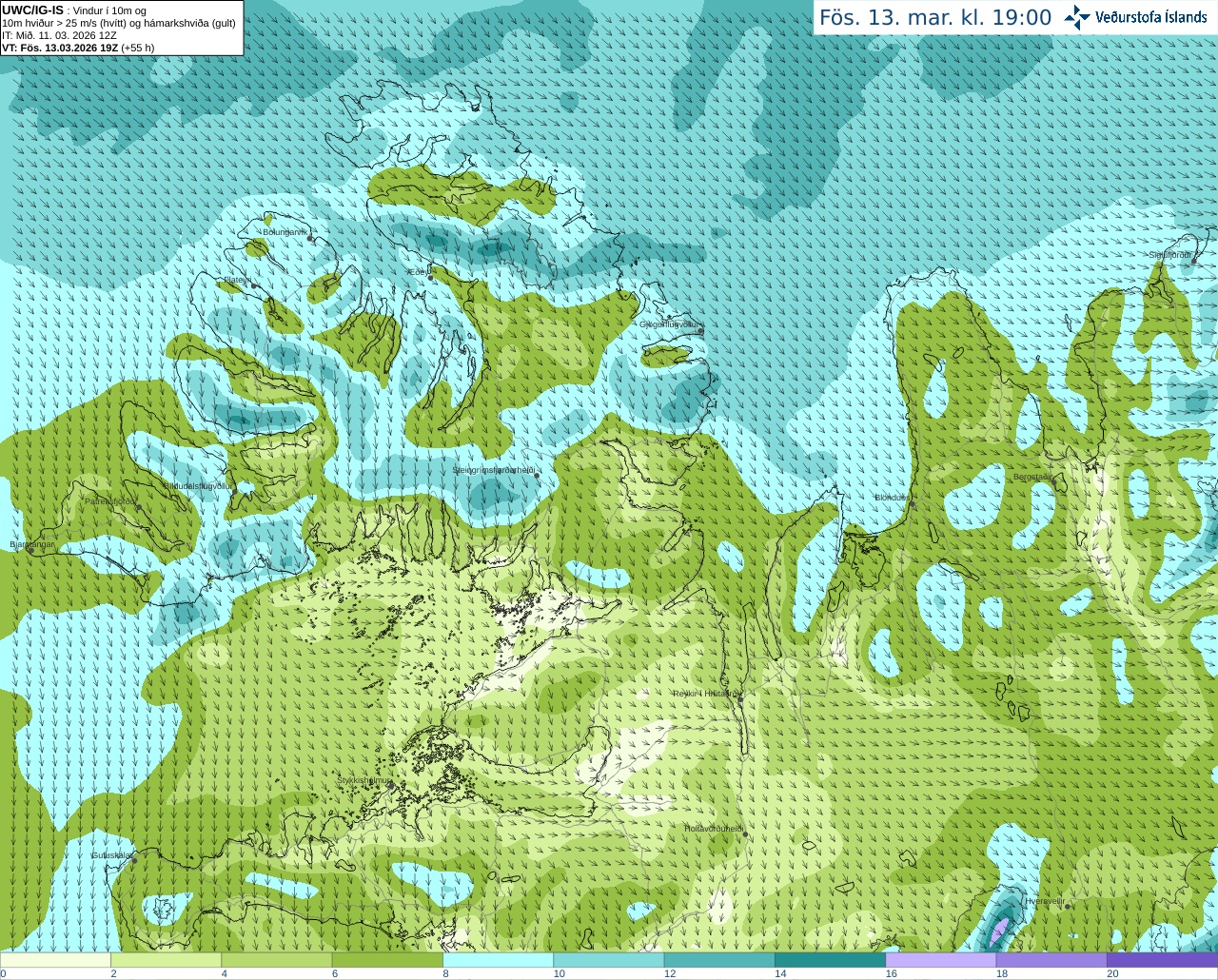Select the Bergstaðir station label
This screenshot has width=1218, height=980.
(1032, 477)
